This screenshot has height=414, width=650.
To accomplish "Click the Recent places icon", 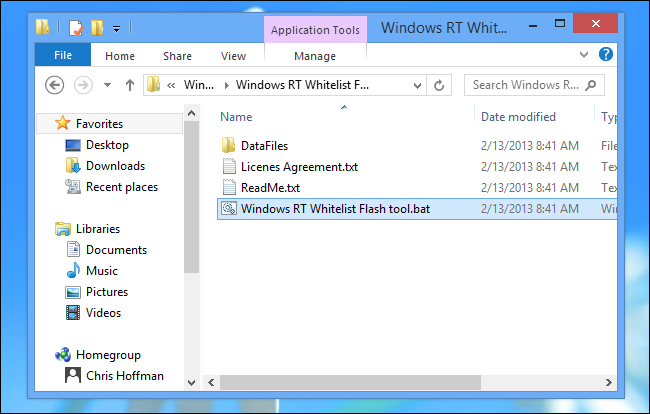I will tap(73, 186).
